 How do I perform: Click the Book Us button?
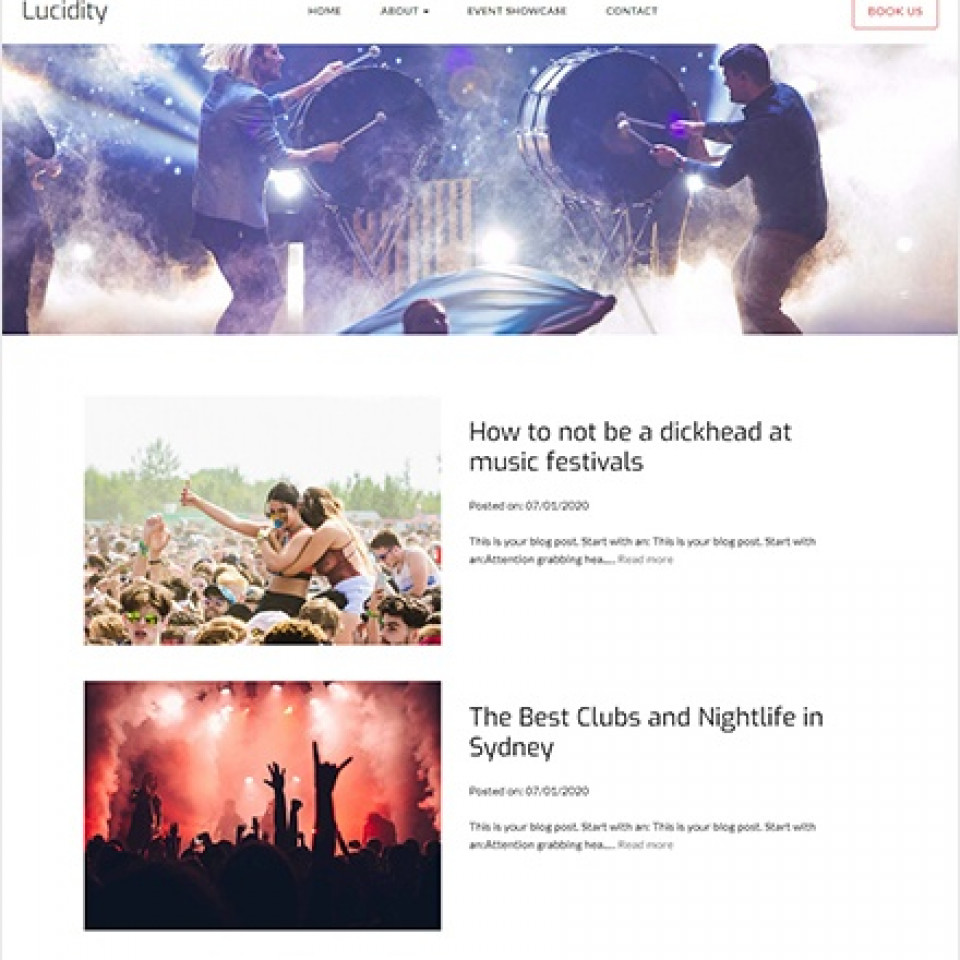click(x=894, y=12)
